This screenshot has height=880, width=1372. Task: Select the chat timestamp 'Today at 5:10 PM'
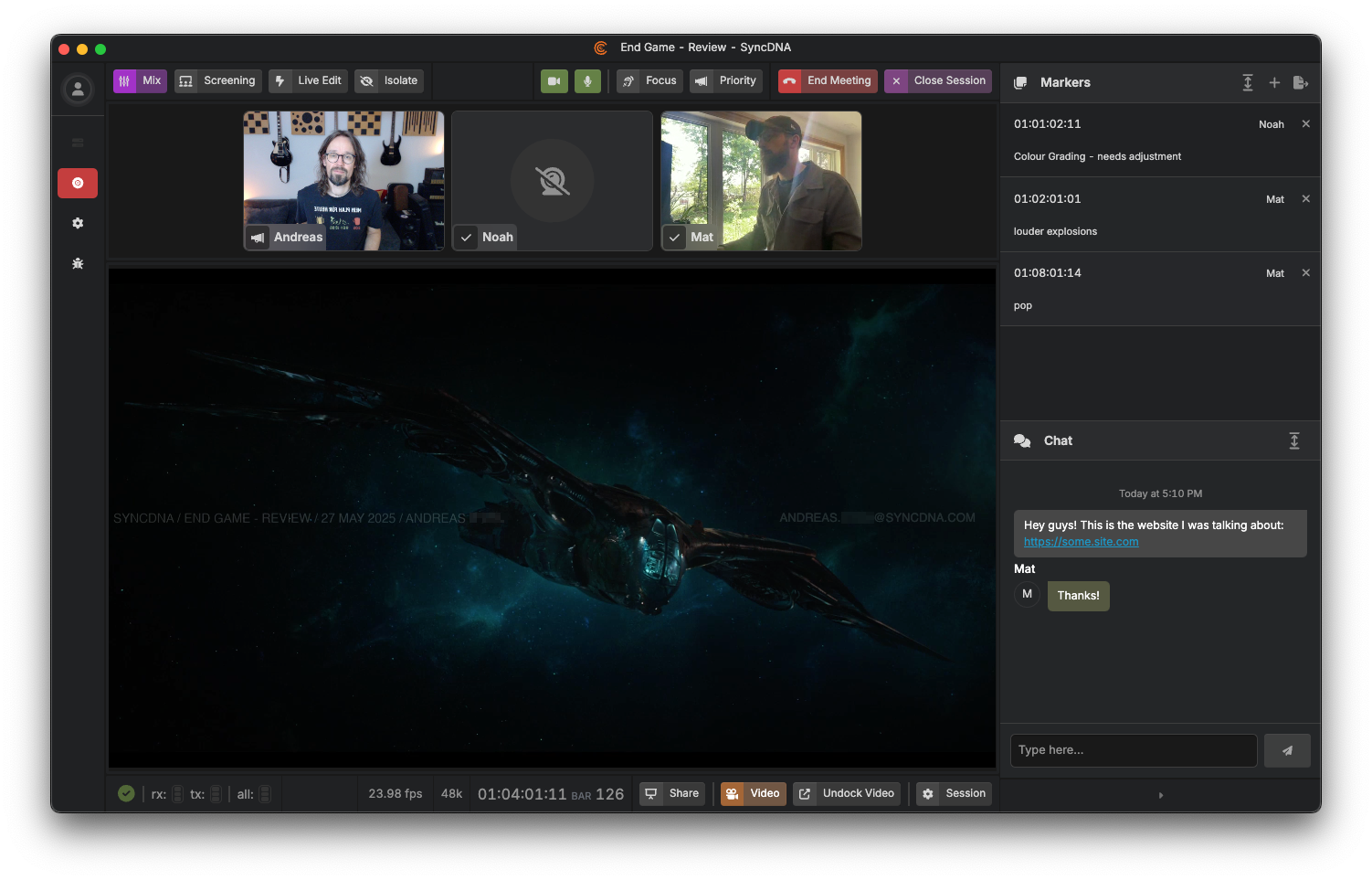click(1160, 493)
